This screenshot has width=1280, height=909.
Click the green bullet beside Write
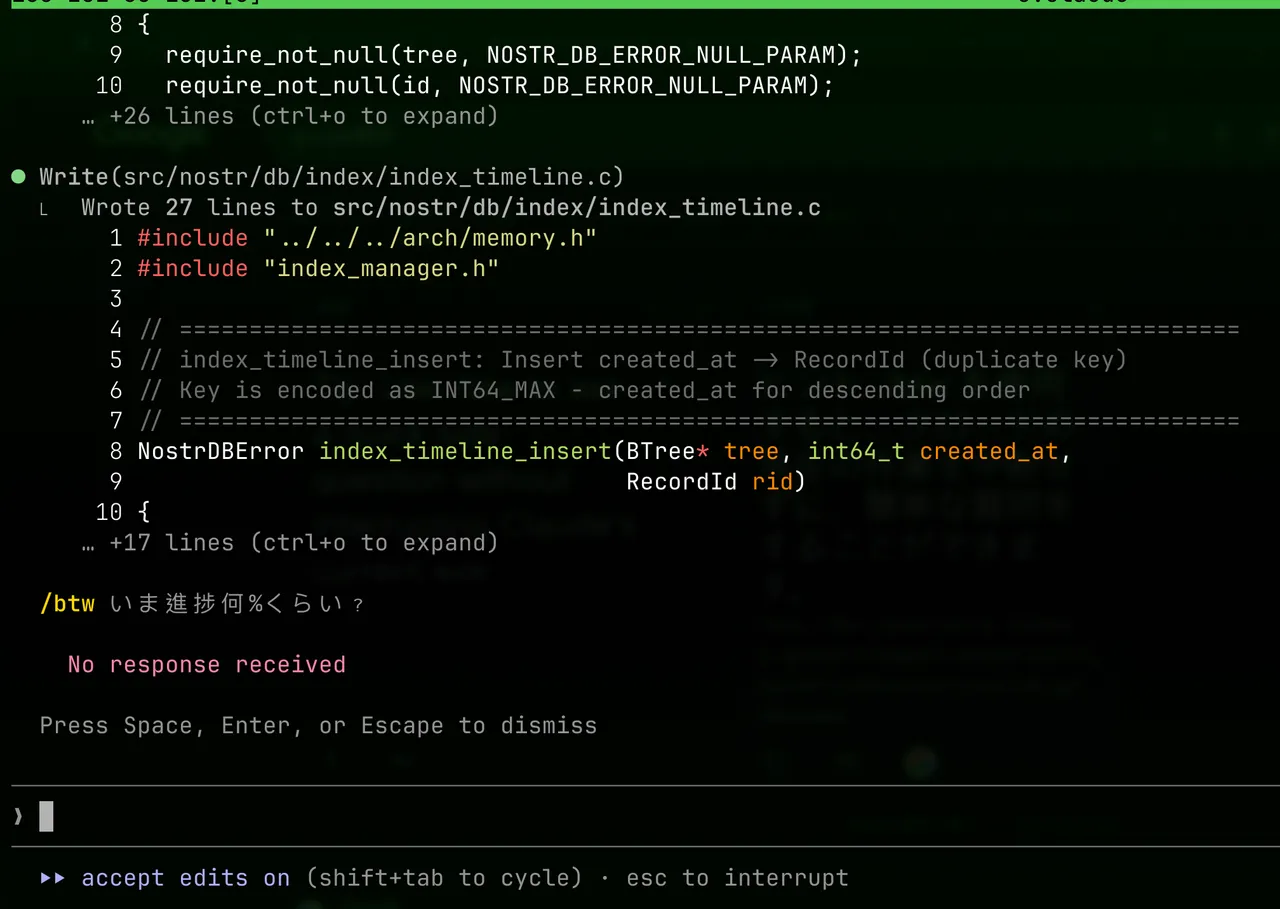pos(18,177)
